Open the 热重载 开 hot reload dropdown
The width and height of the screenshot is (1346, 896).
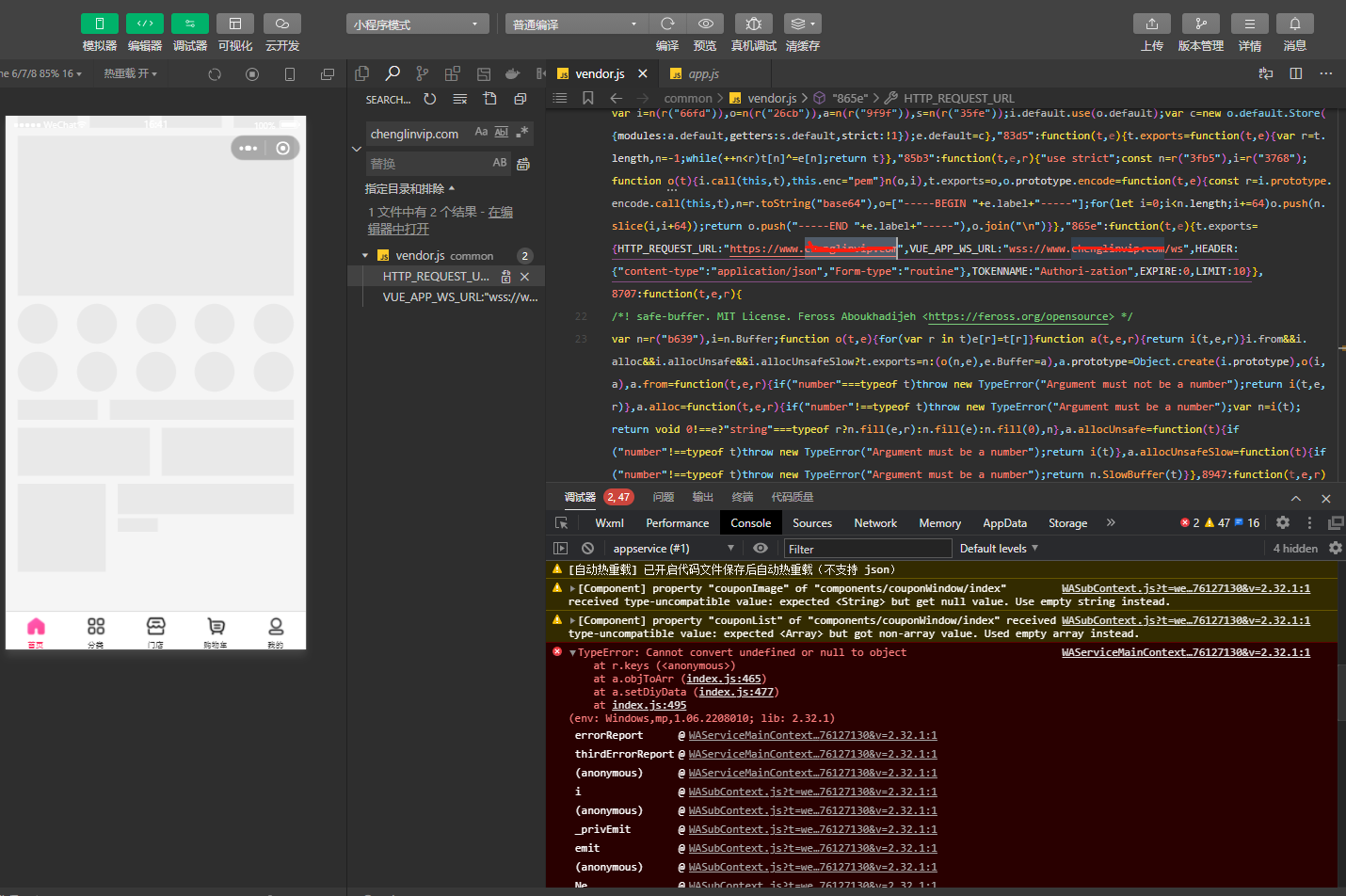coord(130,73)
